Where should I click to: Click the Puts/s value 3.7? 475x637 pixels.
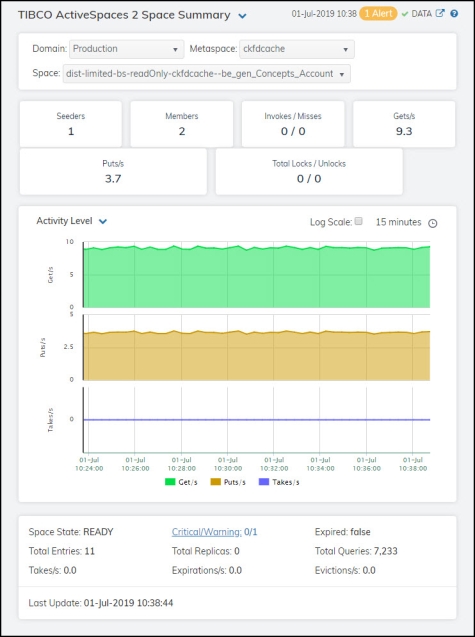pyautogui.click(x=113, y=179)
